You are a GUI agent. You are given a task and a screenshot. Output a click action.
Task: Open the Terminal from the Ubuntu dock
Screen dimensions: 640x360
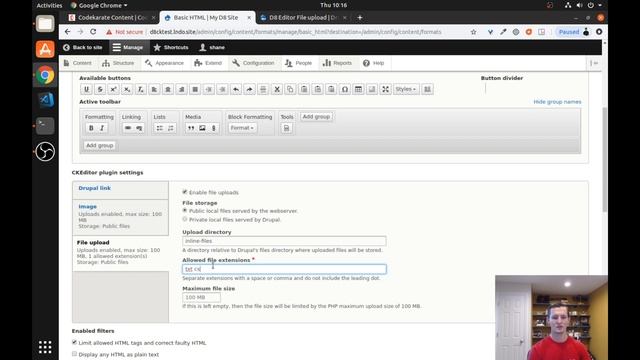tap(45, 126)
